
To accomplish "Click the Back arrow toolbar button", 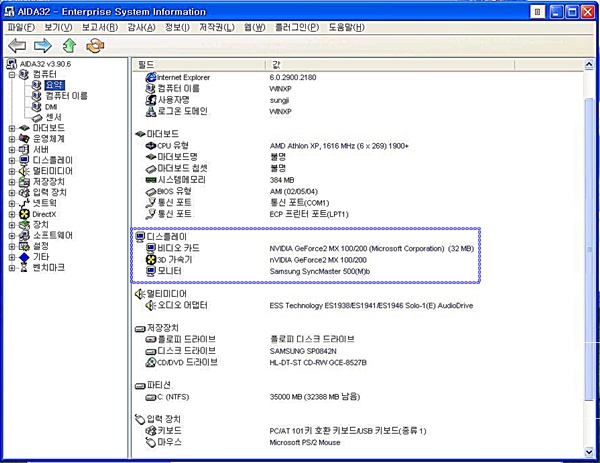I will pos(17,46).
